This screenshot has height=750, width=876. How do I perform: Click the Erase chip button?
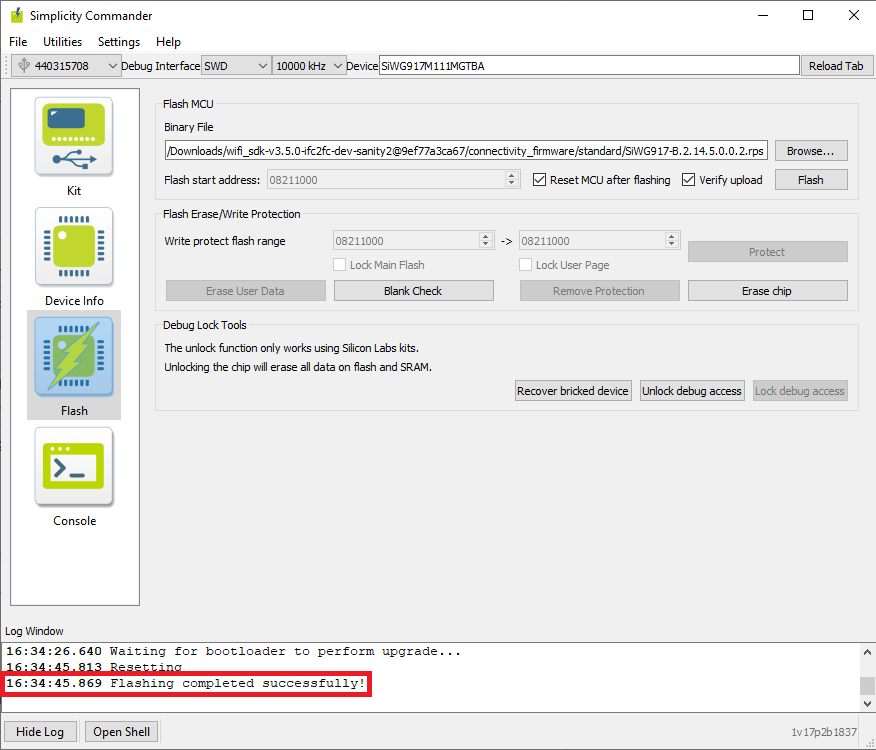pos(767,291)
